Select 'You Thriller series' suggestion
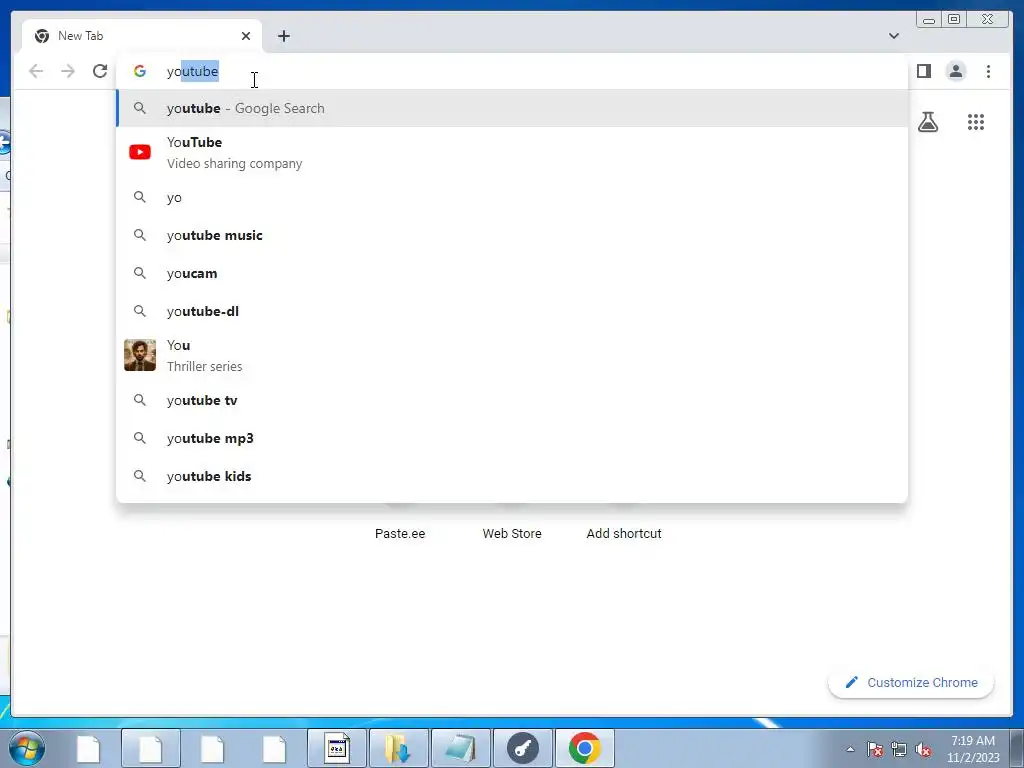 pyautogui.click(x=512, y=355)
